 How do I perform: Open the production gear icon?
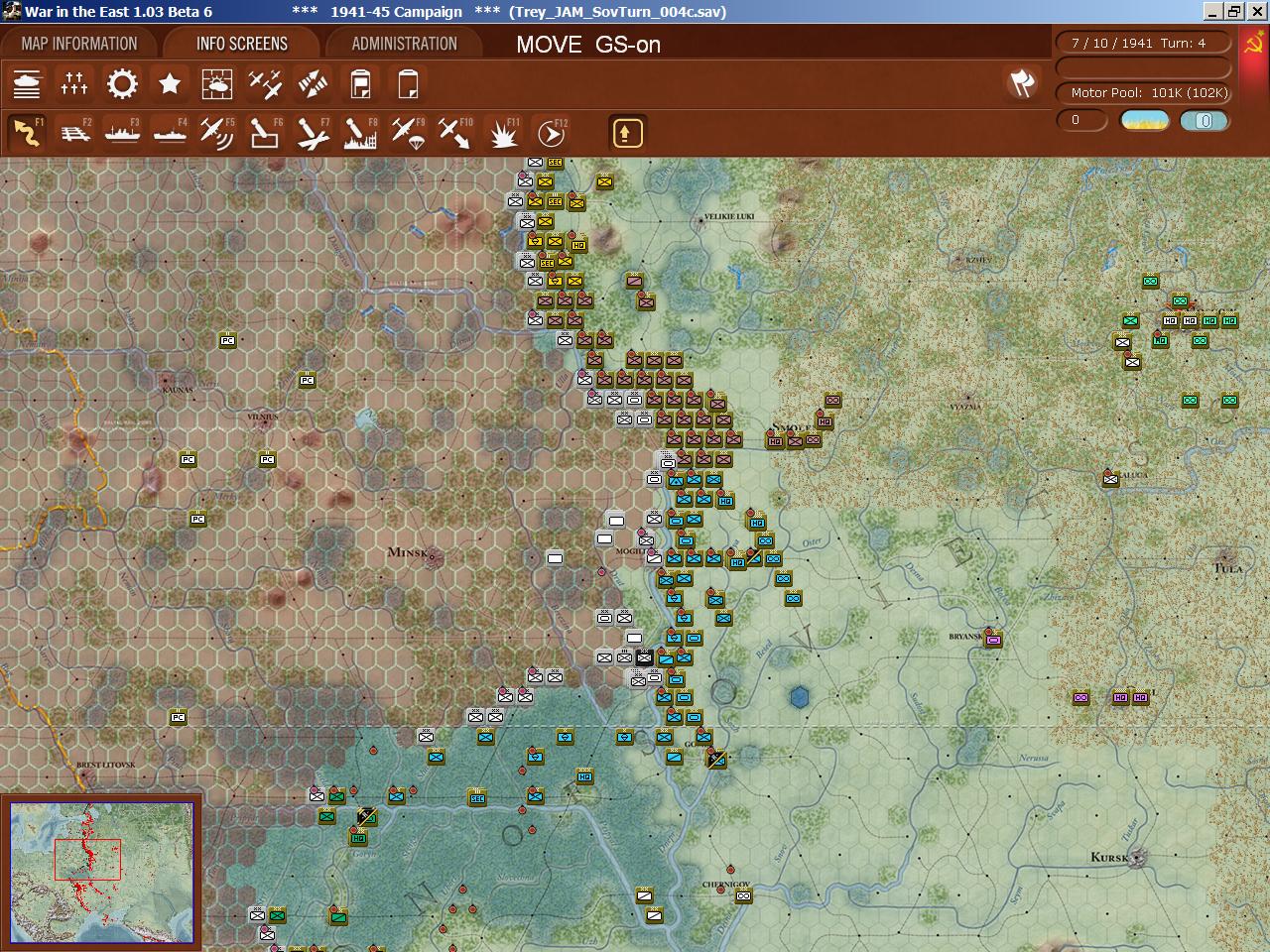pyautogui.click(x=122, y=84)
